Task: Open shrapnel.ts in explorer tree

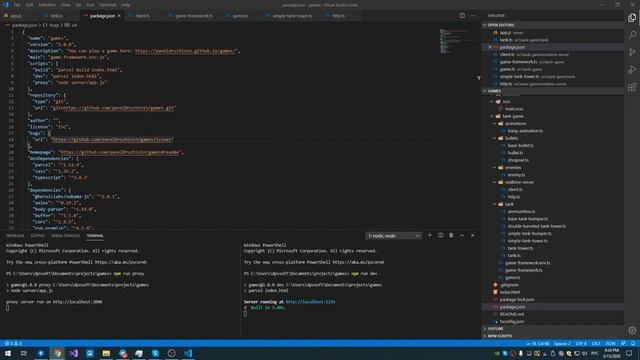Action: [518, 160]
